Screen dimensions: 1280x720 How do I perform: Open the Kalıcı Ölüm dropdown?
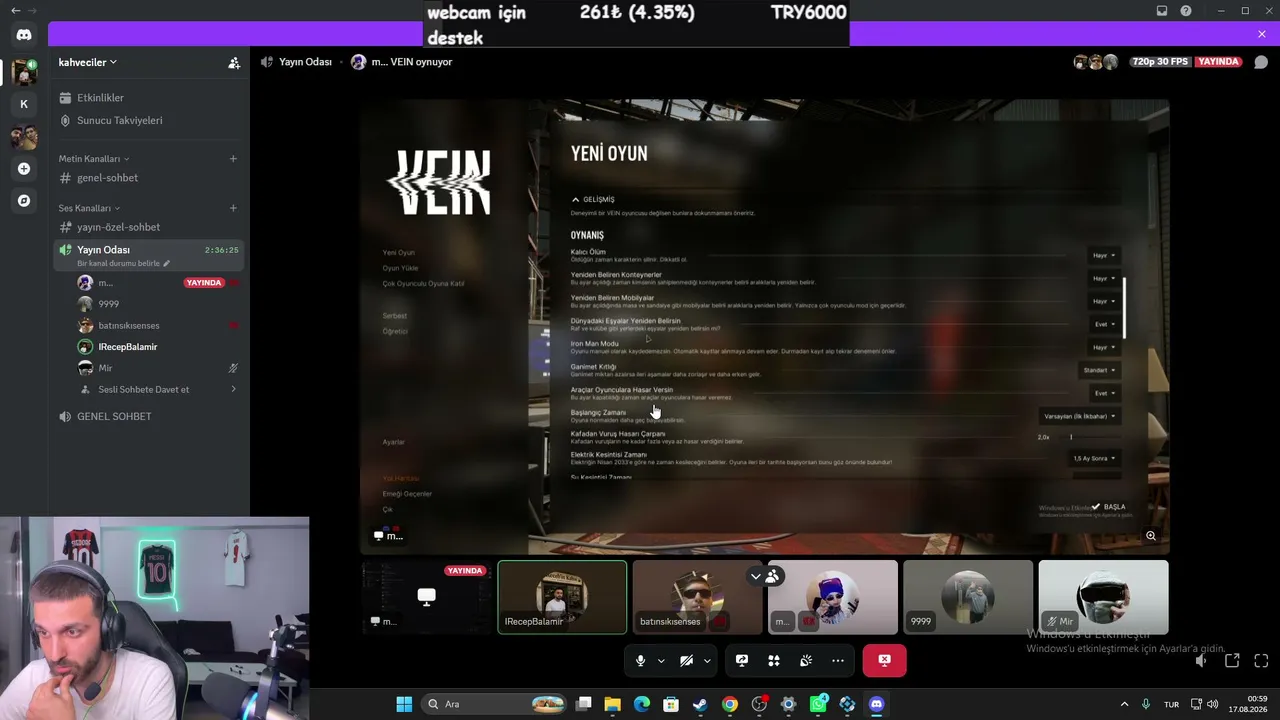coord(1104,255)
